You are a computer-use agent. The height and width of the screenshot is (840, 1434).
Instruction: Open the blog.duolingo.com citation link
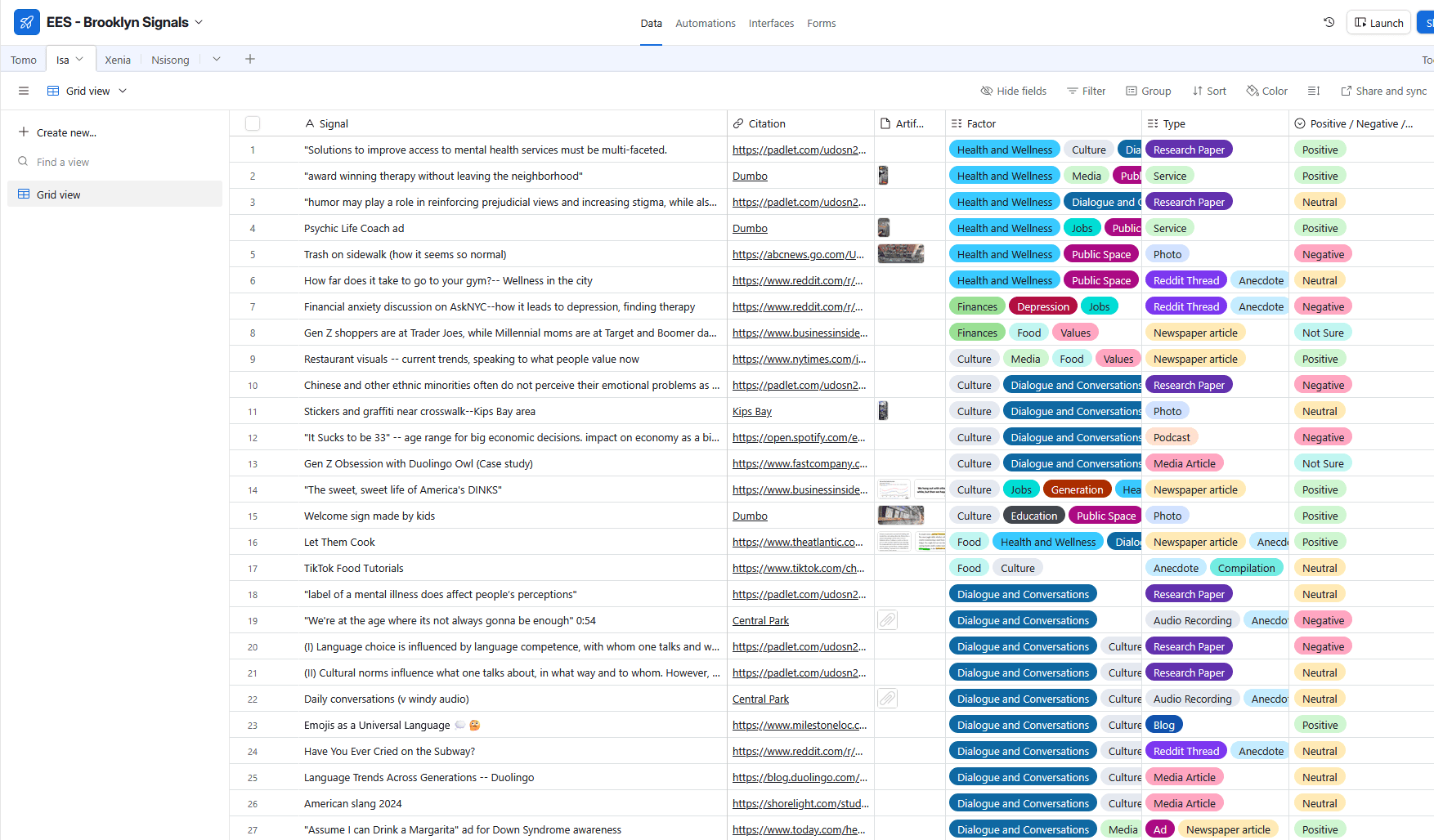[x=800, y=777]
